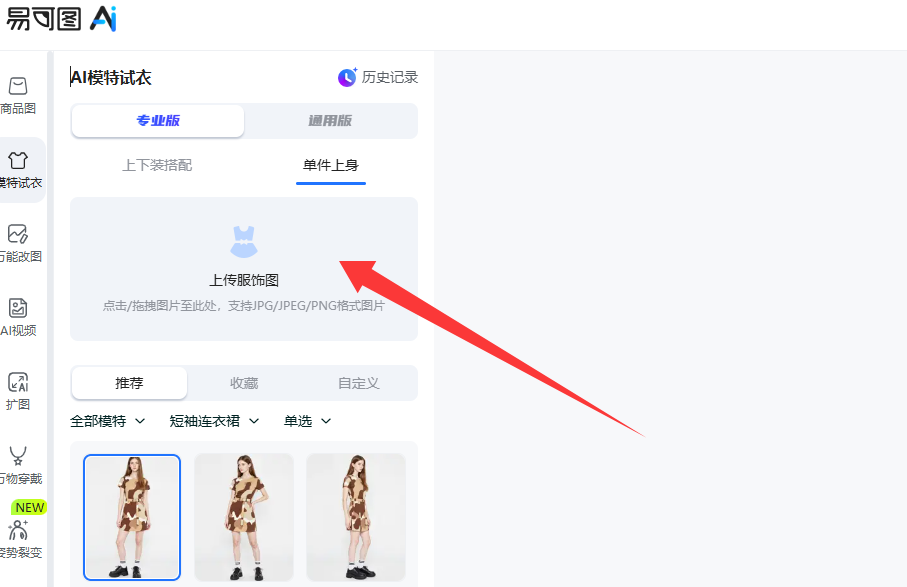Open the 单选 selection mode dropdown

pos(307,421)
